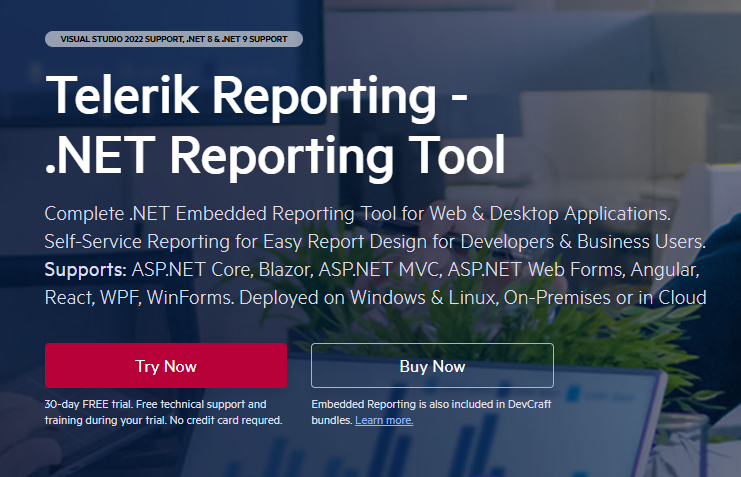Click the red Try Now button

click(166, 365)
